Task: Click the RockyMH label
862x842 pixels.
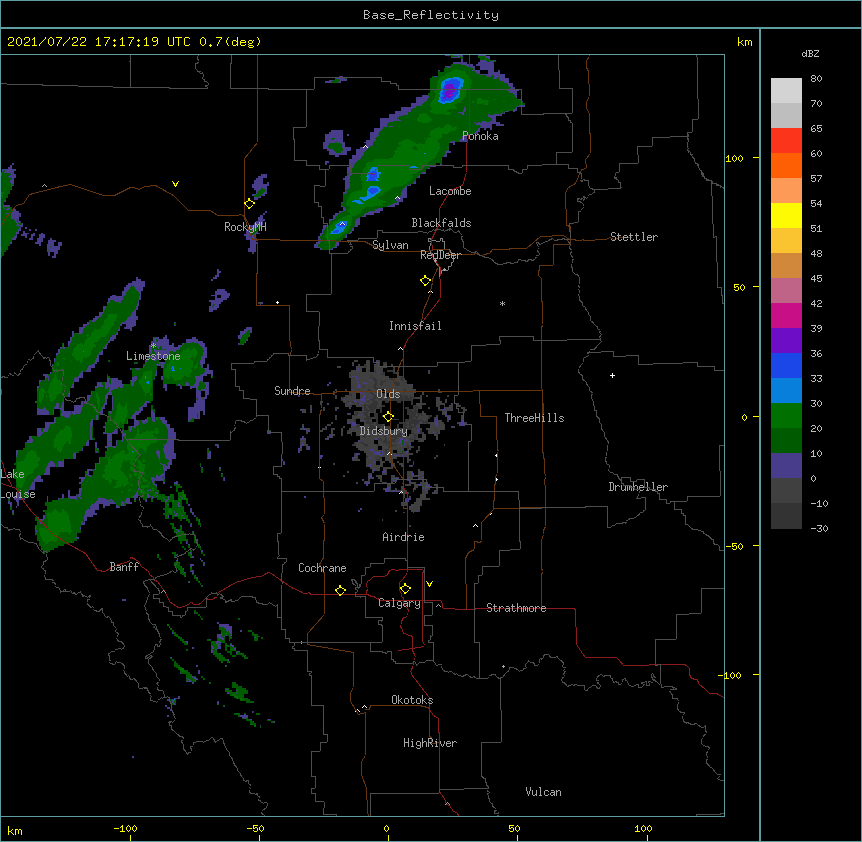Action: pyautogui.click(x=245, y=227)
